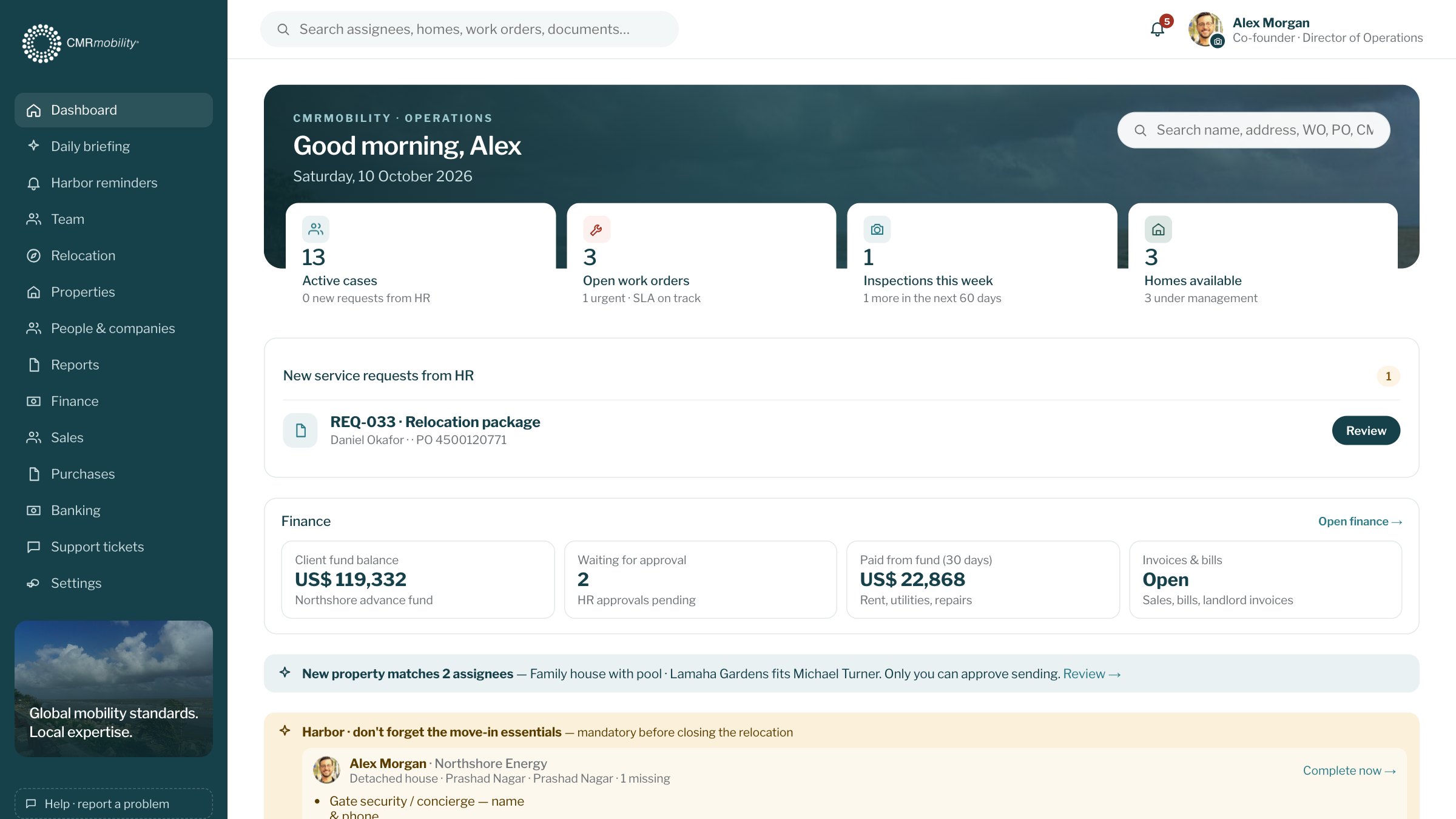1456x819 pixels.
Task: Click the Active cases people icon
Action: (315, 229)
